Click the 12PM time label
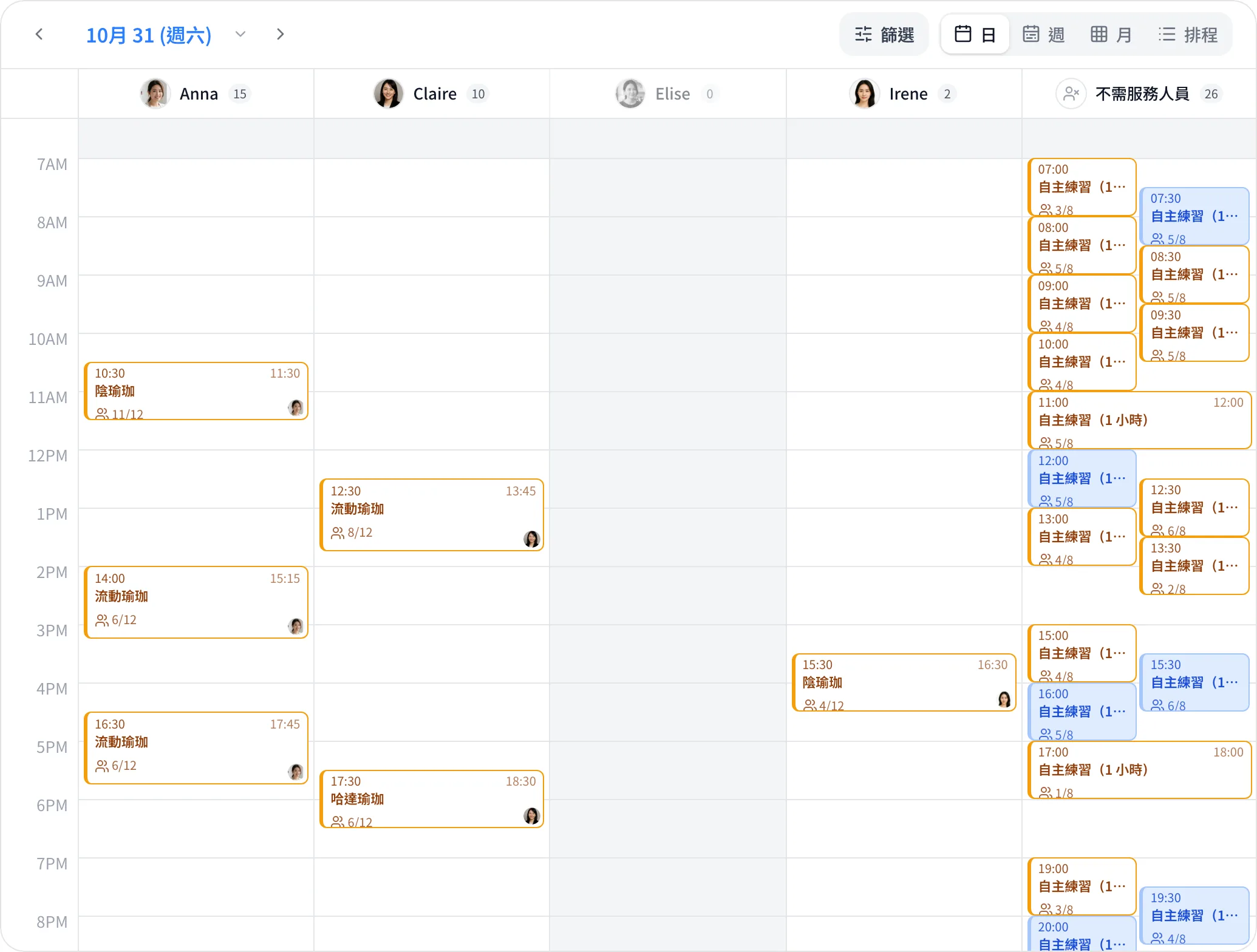Screen dimensions: 1257x952 click(x=48, y=456)
